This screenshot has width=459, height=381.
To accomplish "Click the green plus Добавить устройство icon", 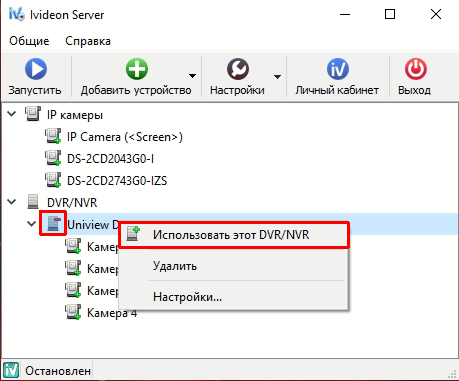I will click(137, 69).
